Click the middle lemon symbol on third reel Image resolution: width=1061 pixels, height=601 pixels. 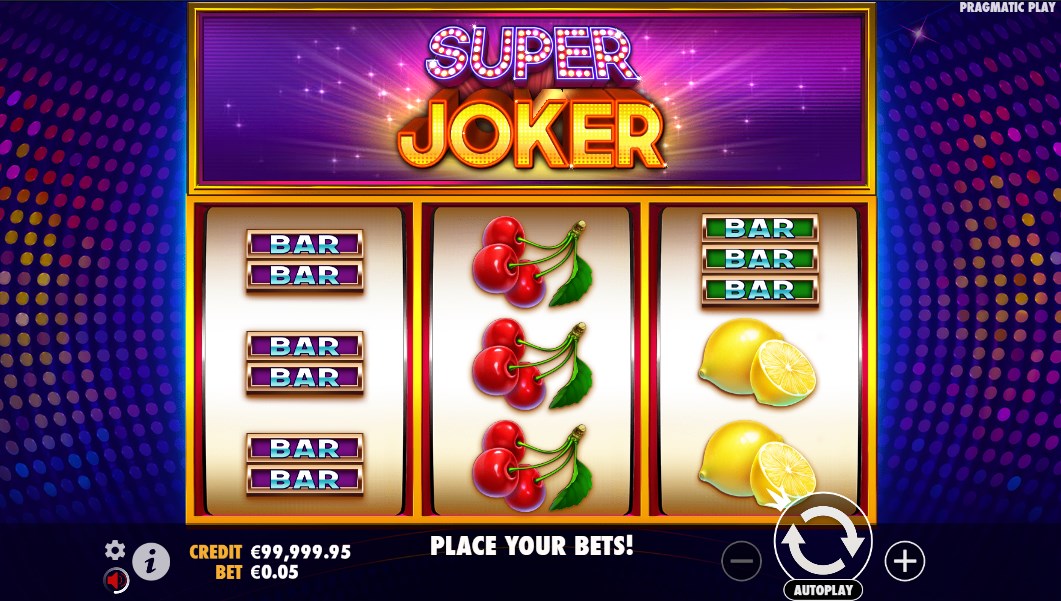click(x=757, y=362)
